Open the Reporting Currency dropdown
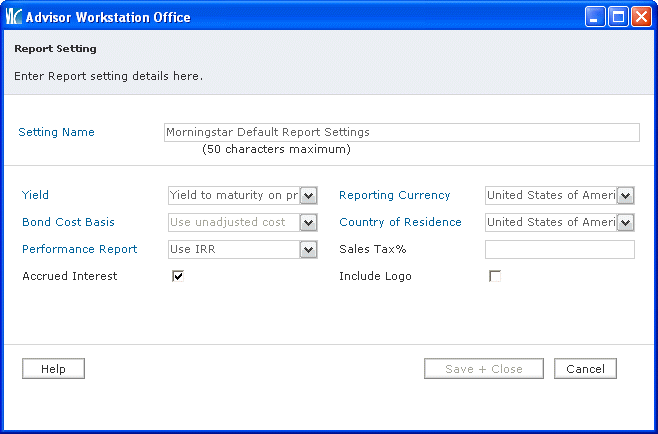 click(x=625, y=196)
